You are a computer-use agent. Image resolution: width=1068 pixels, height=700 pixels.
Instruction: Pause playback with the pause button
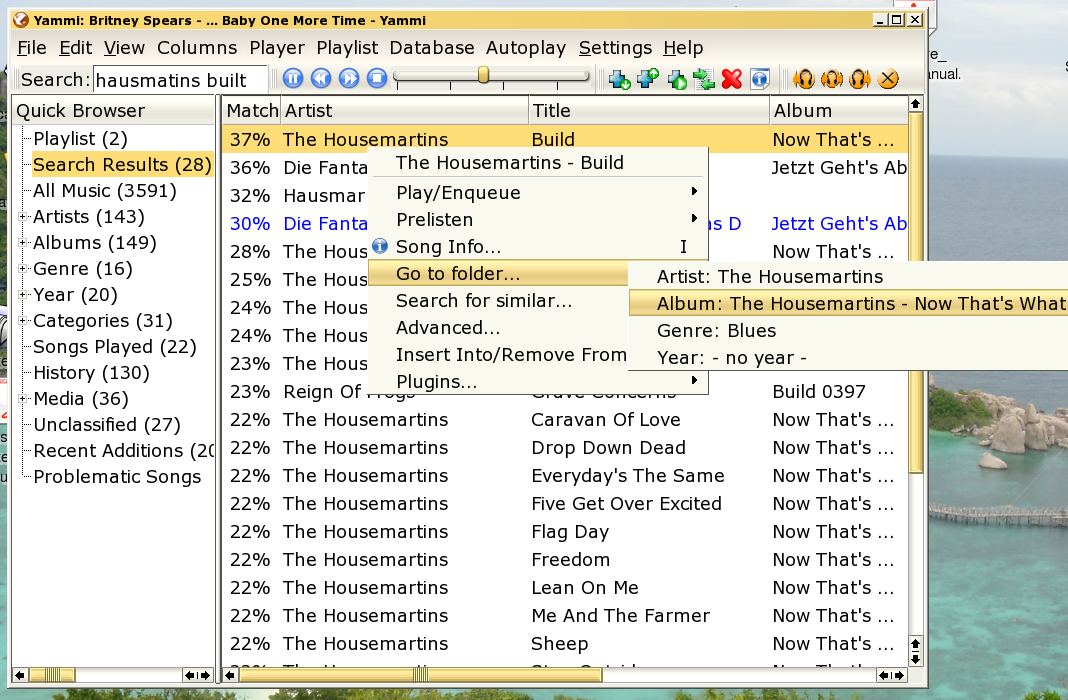(293, 79)
